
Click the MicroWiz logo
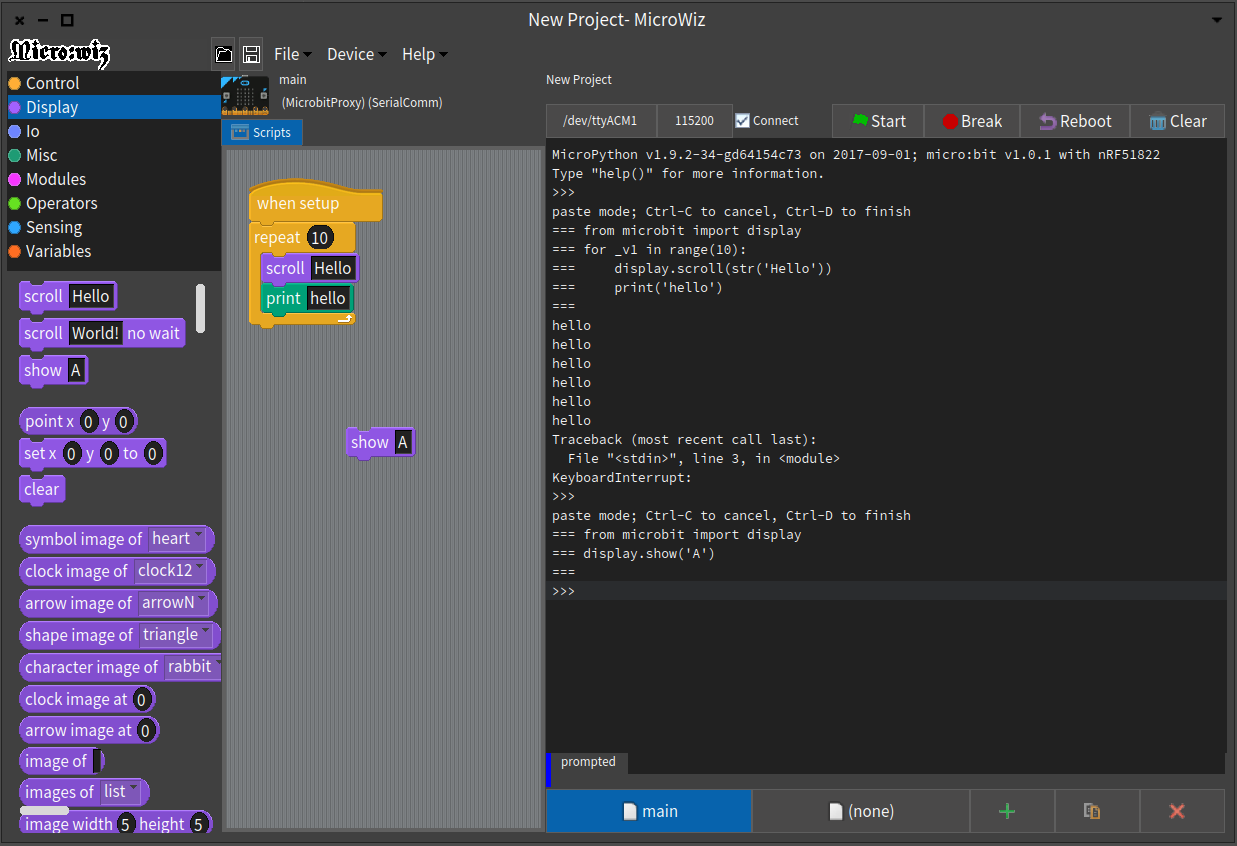60,52
